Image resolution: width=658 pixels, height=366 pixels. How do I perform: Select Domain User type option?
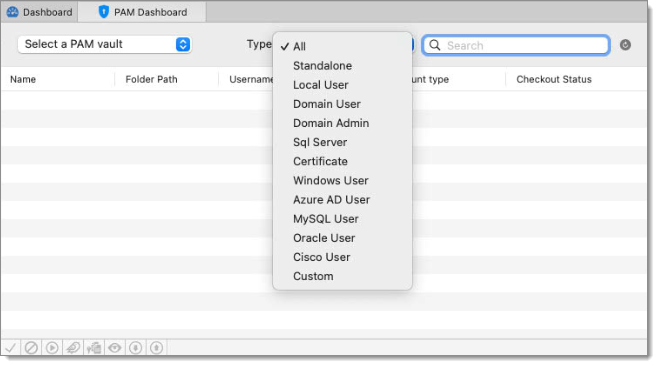point(342,104)
